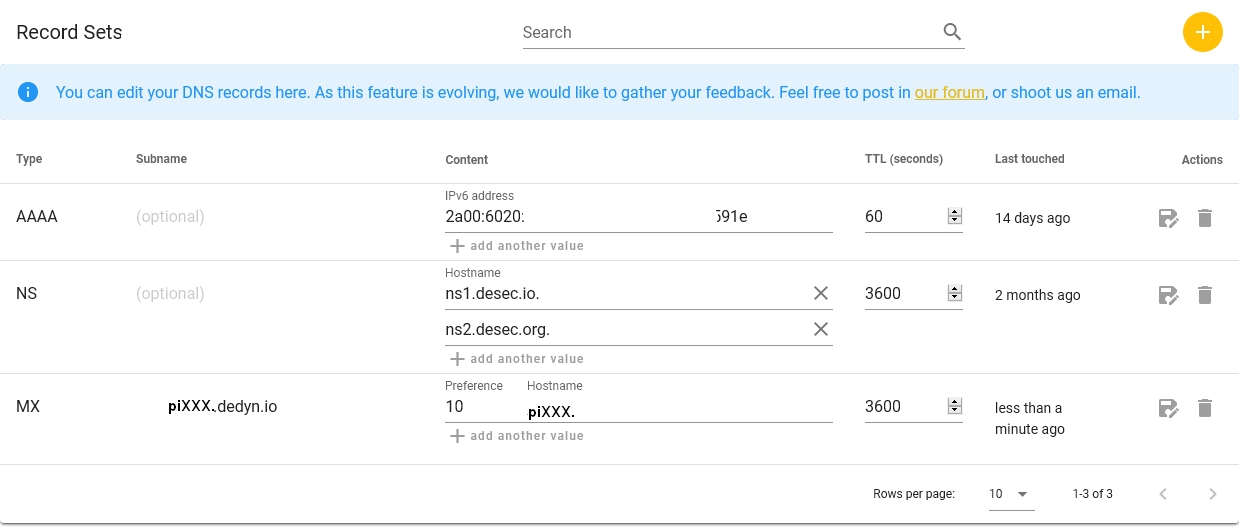Click the '1-3 of 3' pagination text
The width and height of the screenshot is (1239, 527).
1092,494
